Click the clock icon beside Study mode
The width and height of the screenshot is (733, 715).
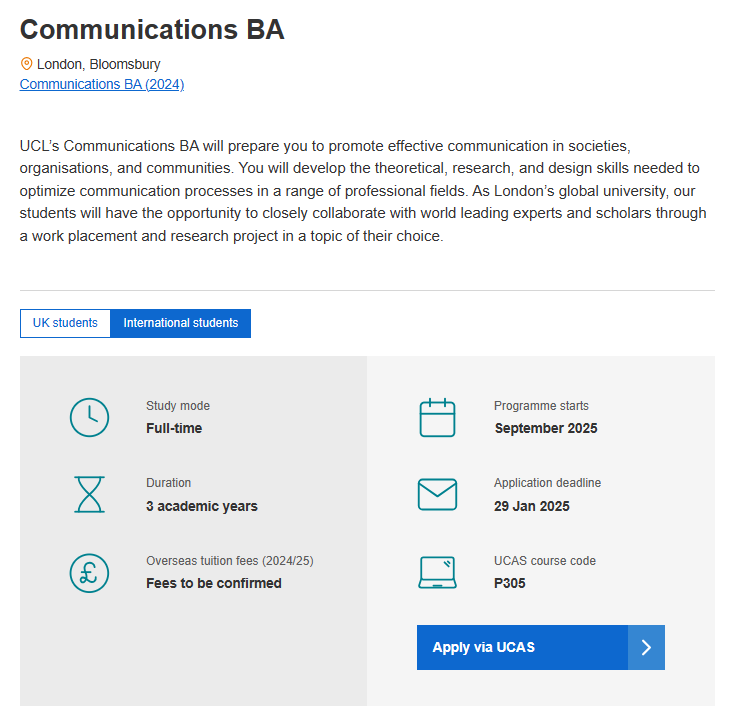tap(89, 418)
